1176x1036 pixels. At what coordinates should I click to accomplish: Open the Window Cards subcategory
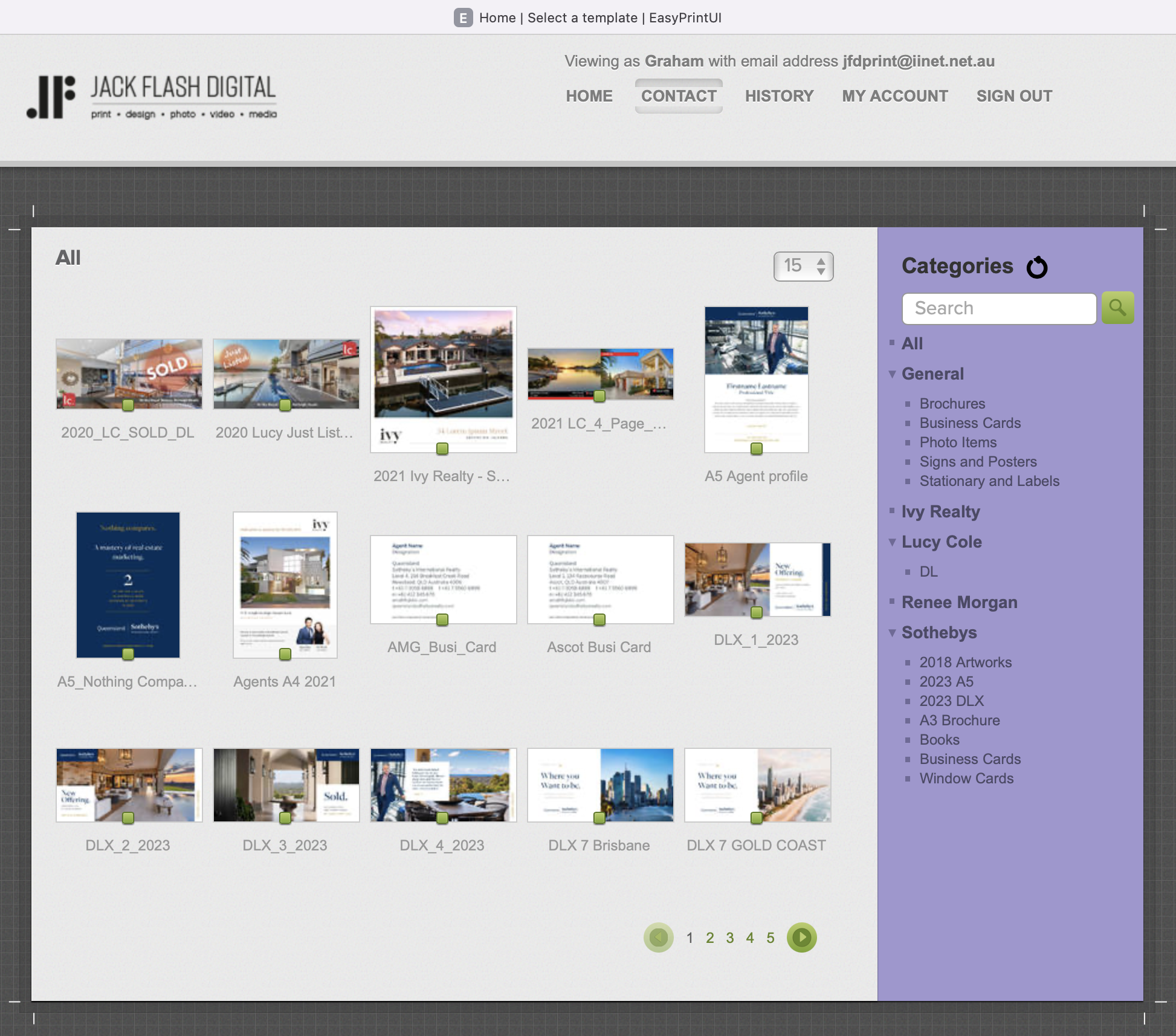point(966,779)
